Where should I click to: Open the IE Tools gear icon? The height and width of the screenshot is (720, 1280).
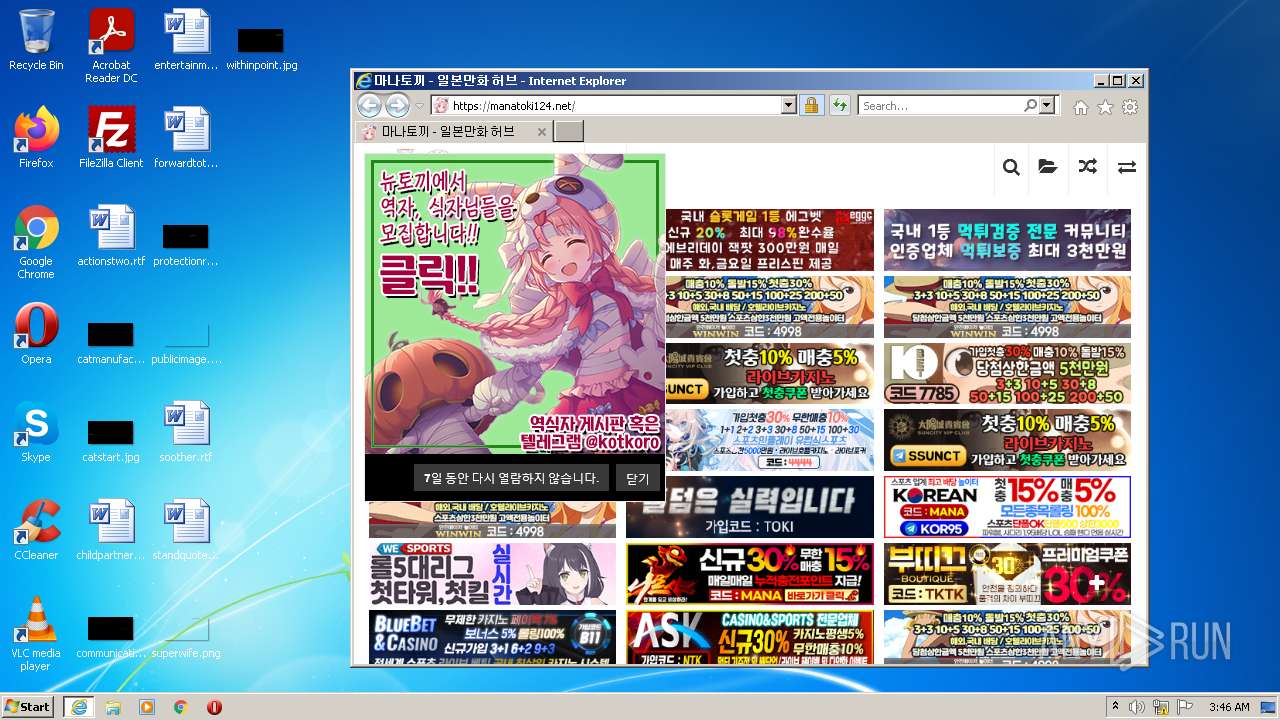coord(1130,106)
